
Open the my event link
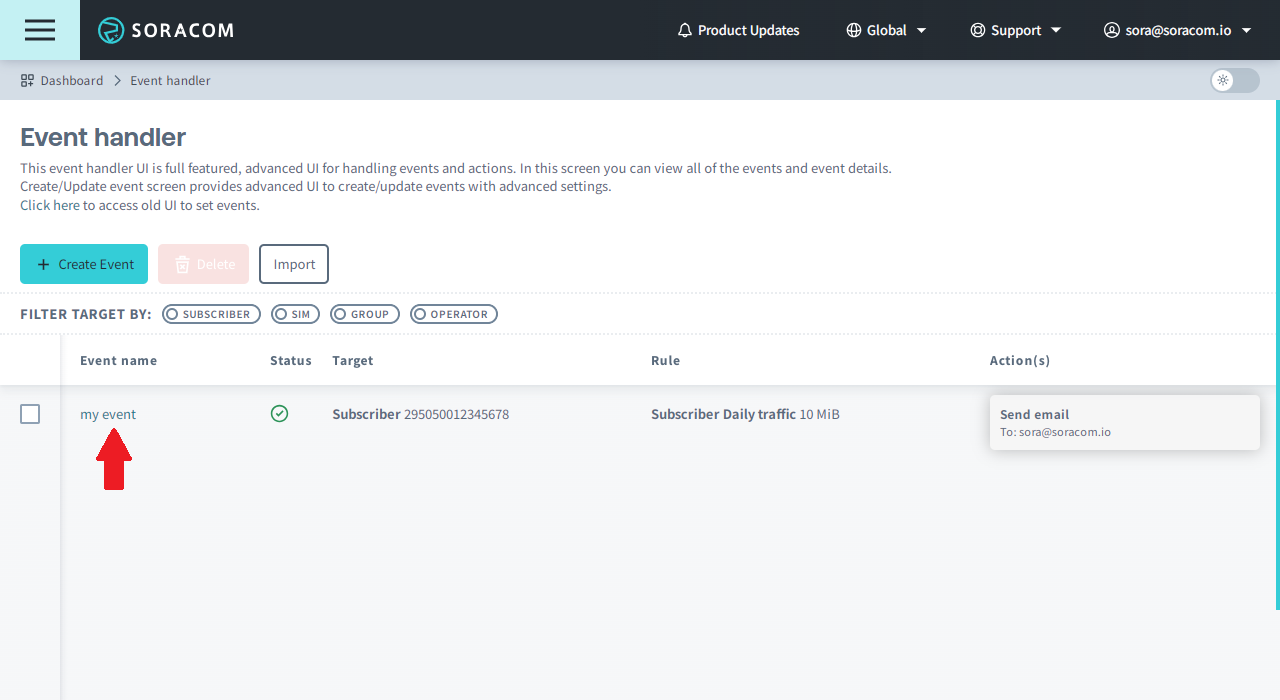coord(108,414)
